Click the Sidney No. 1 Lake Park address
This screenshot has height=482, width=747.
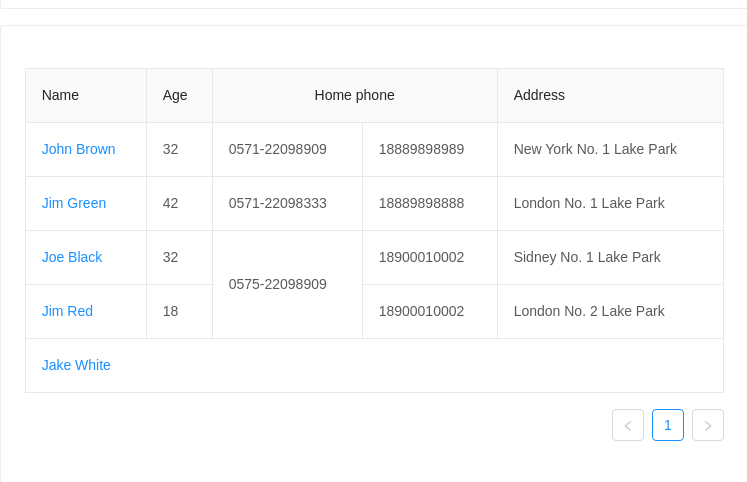[x=587, y=257]
